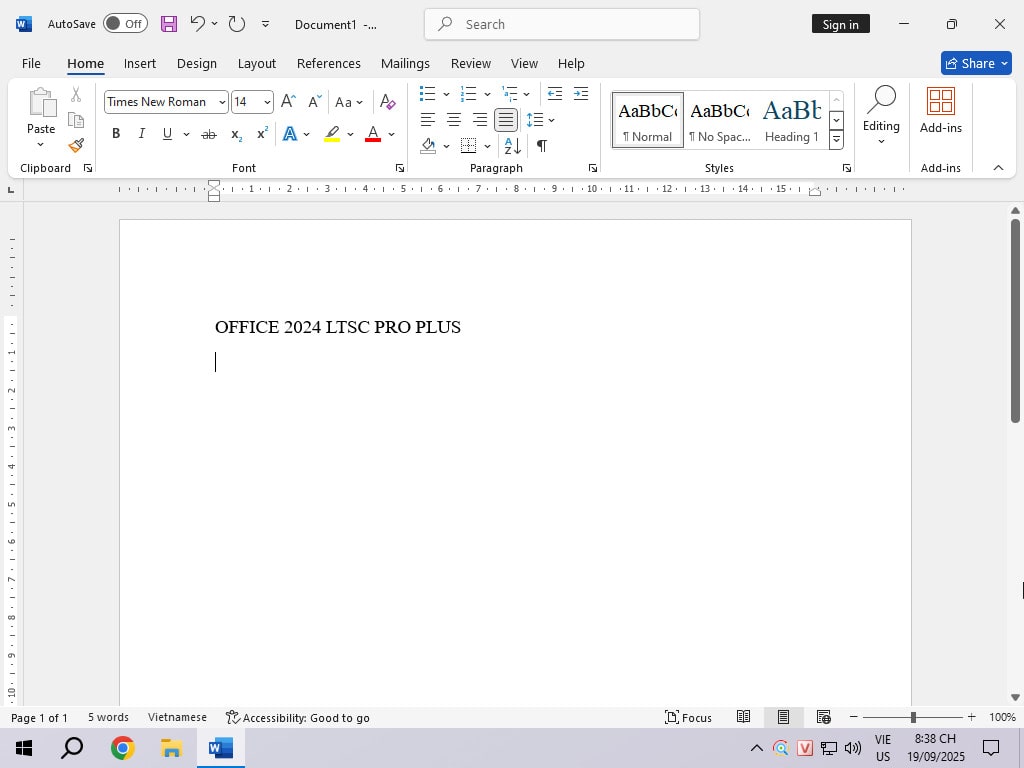Click the Search box in the title bar

562,24
